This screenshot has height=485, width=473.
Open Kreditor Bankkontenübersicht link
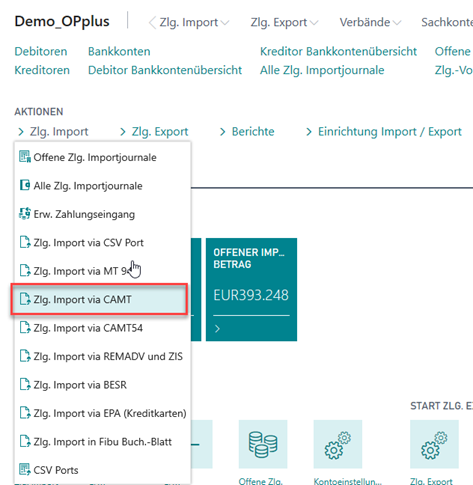(338, 51)
